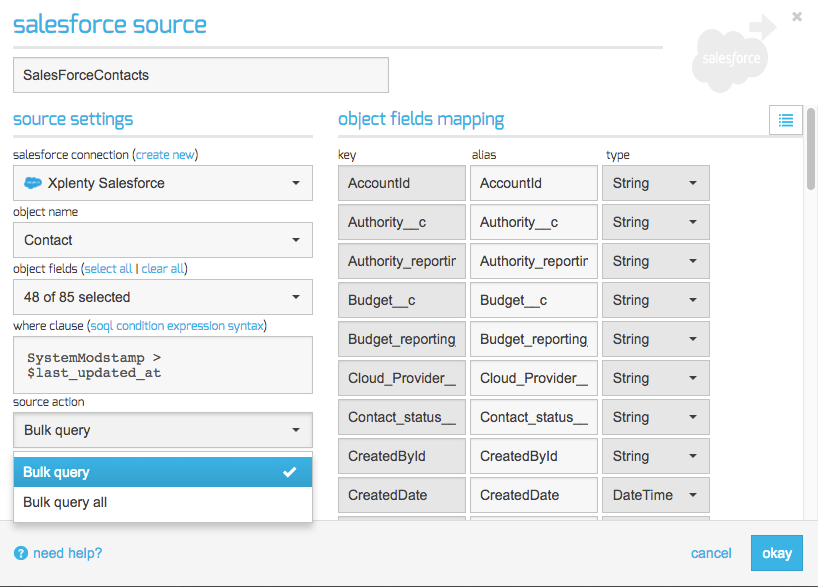
Task: Close the dialog with the X icon
Action: point(797,16)
